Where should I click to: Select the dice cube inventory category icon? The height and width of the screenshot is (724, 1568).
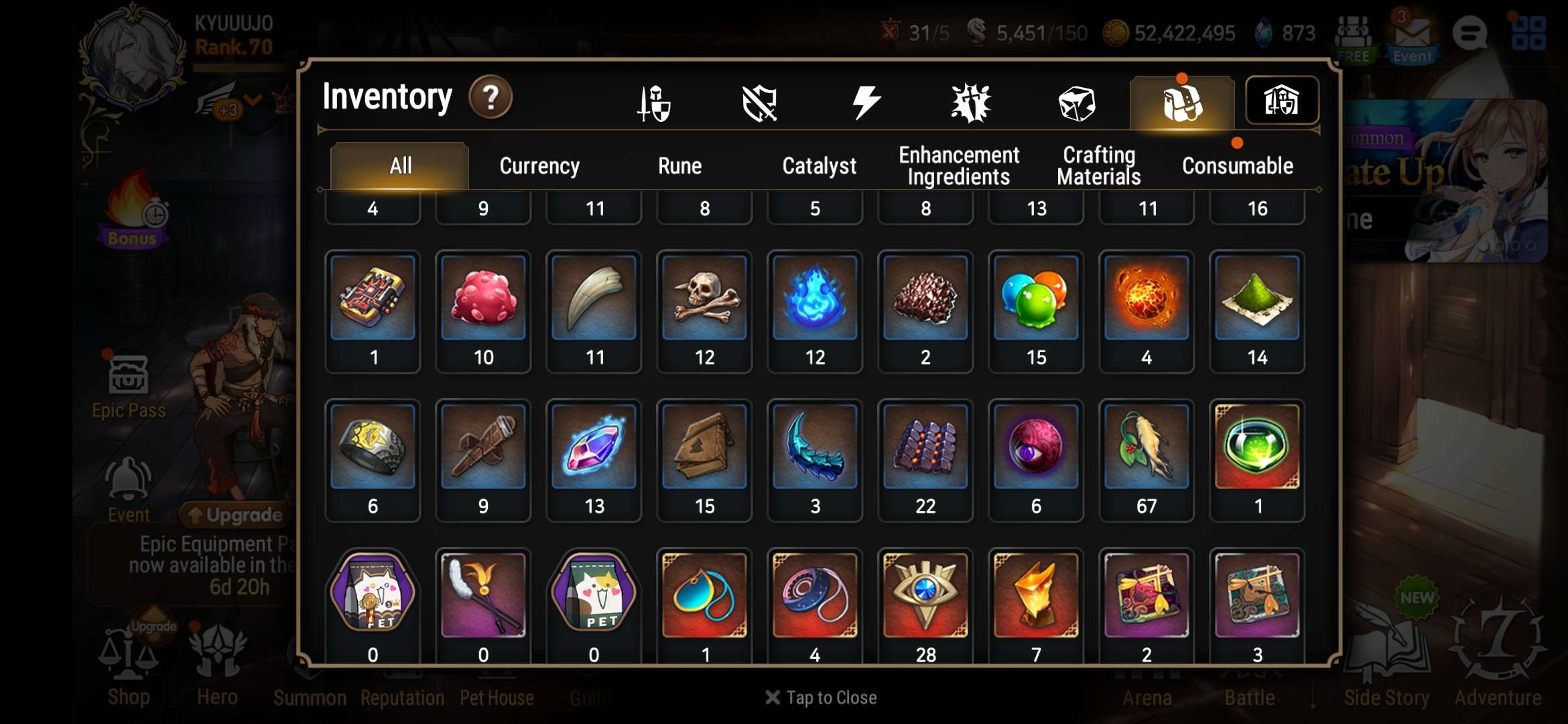point(1077,104)
